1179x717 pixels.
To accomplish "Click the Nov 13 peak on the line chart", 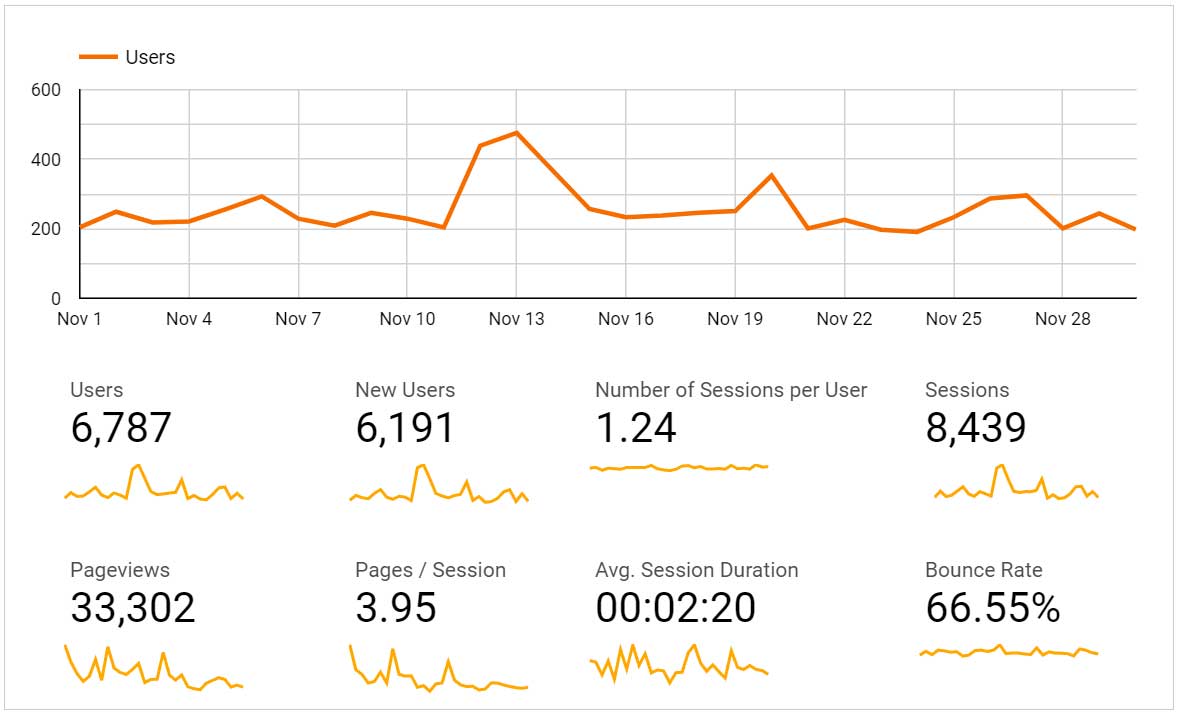I will 516,133.
